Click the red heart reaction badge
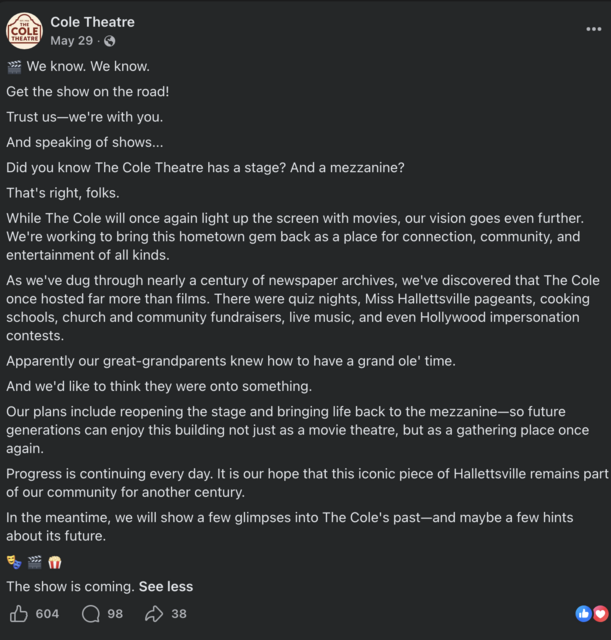This screenshot has width=611, height=640. tap(600, 613)
